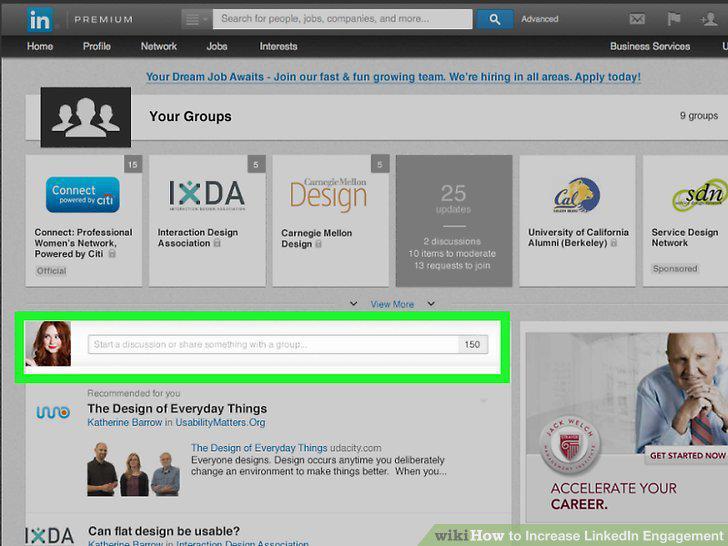Select 10 items to moderate
This screenshot has height=546, width=728.
[x=452, y=254]
